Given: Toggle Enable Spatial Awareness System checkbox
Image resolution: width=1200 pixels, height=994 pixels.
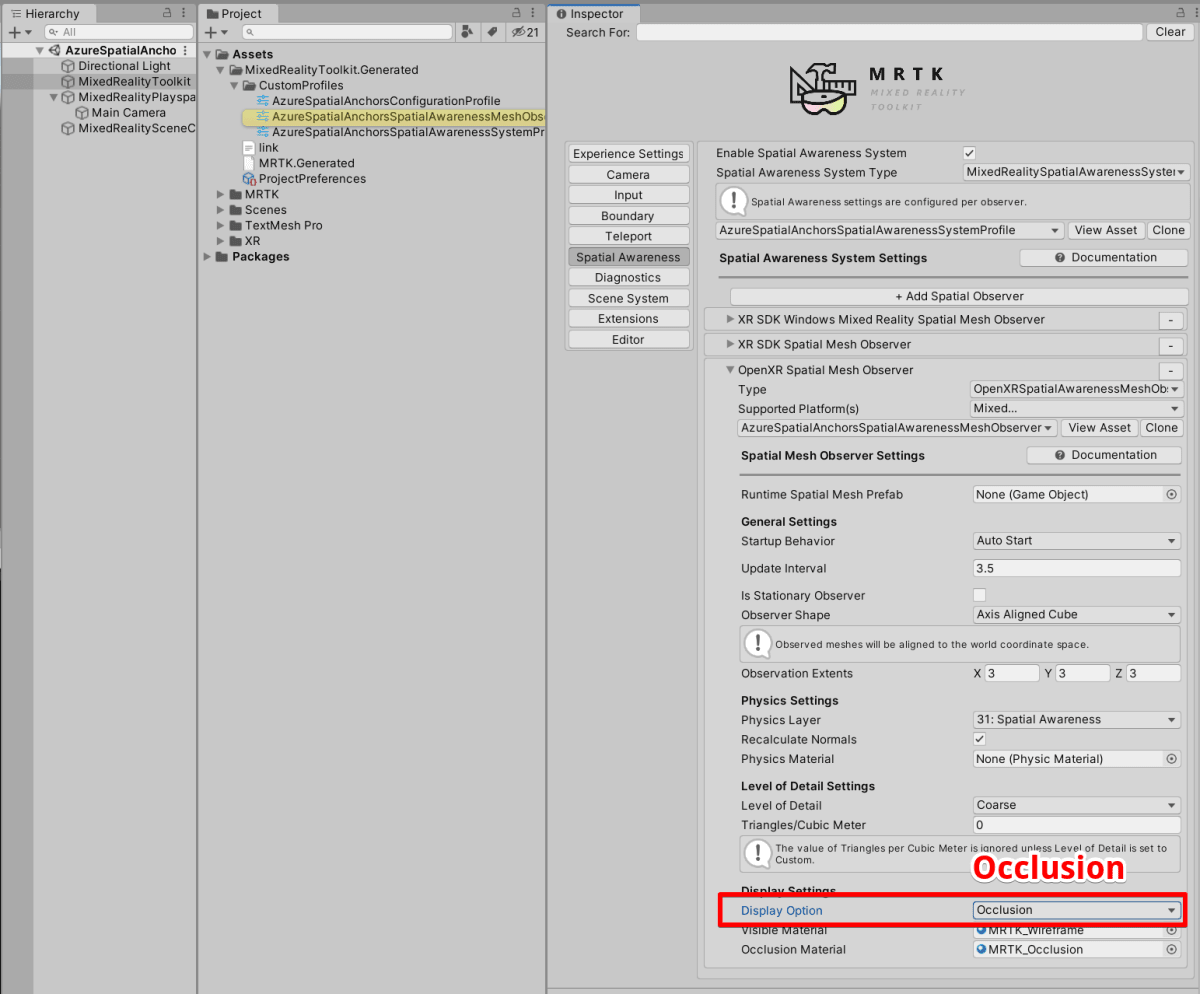Looking at the screenshot, I should point(969,153).
